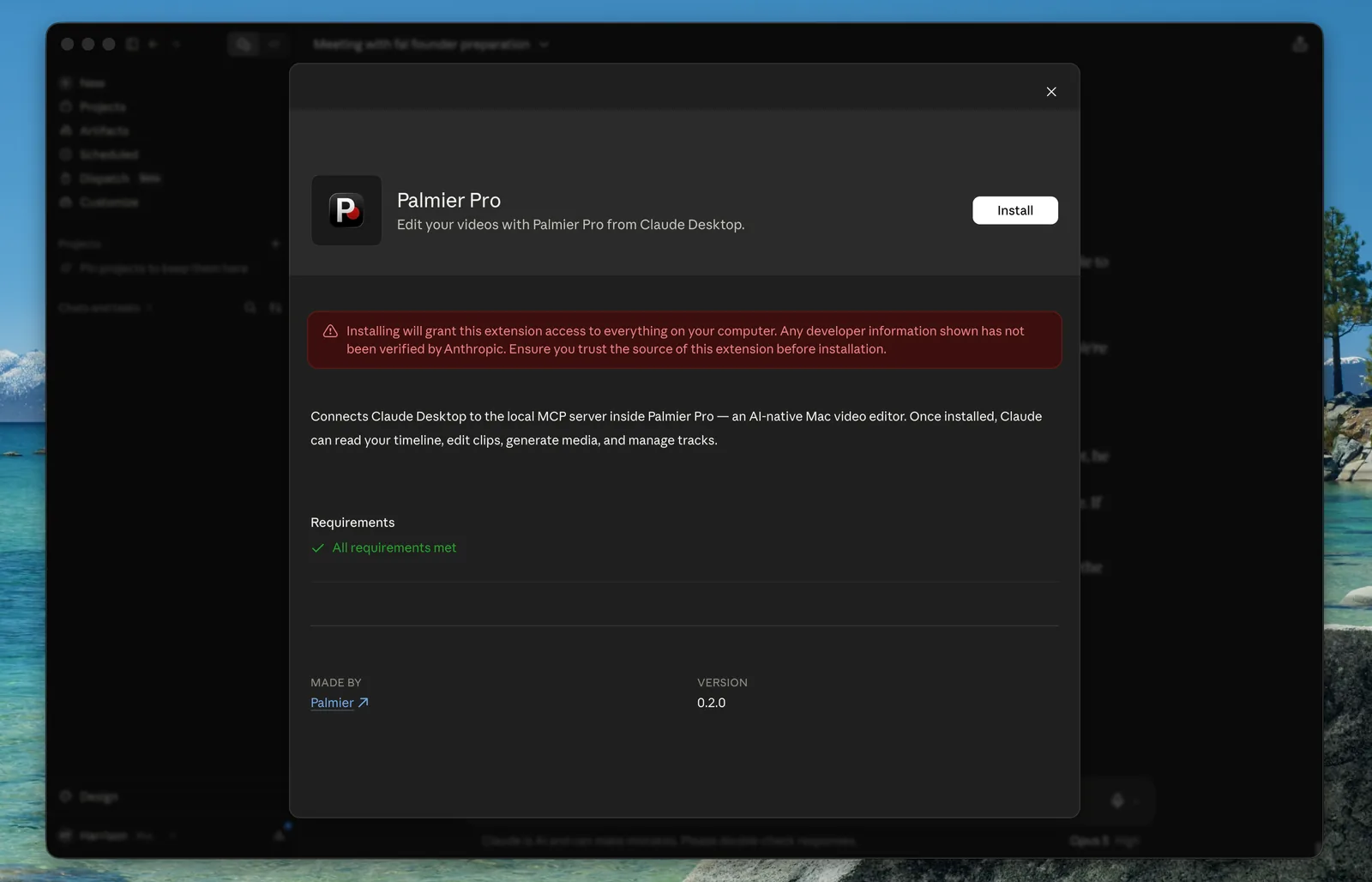
Task: Open Design item at bottom of Claude sidebar
Action: click(89, 797)
